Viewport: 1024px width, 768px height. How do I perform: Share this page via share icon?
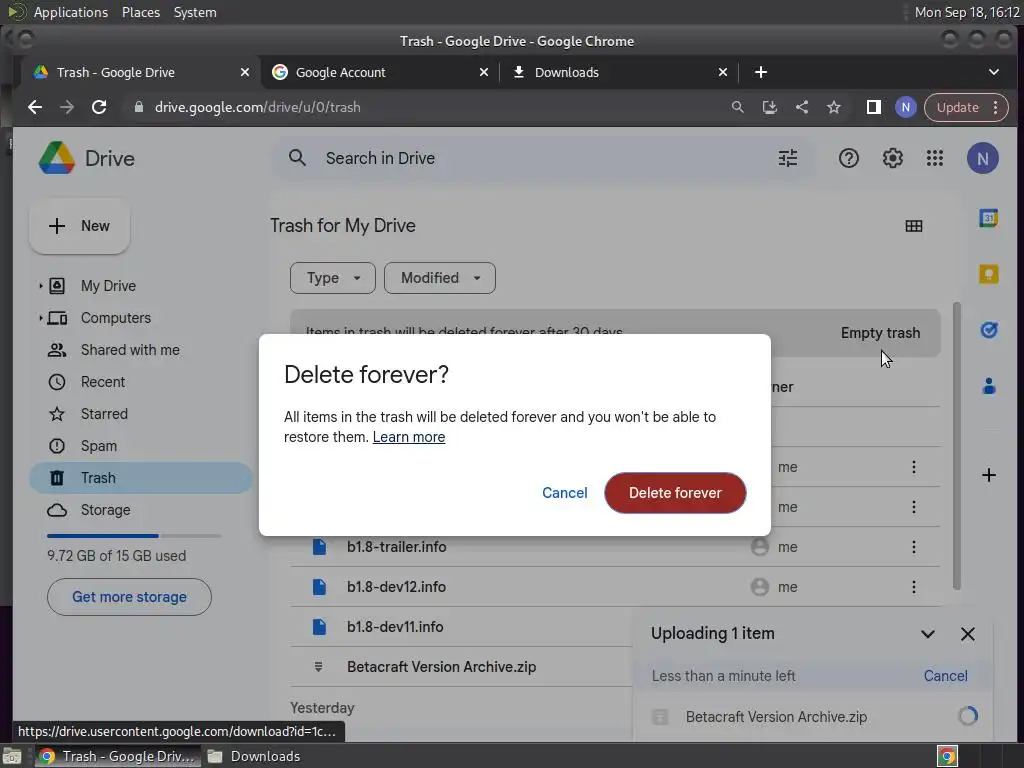tap(801, 107)
